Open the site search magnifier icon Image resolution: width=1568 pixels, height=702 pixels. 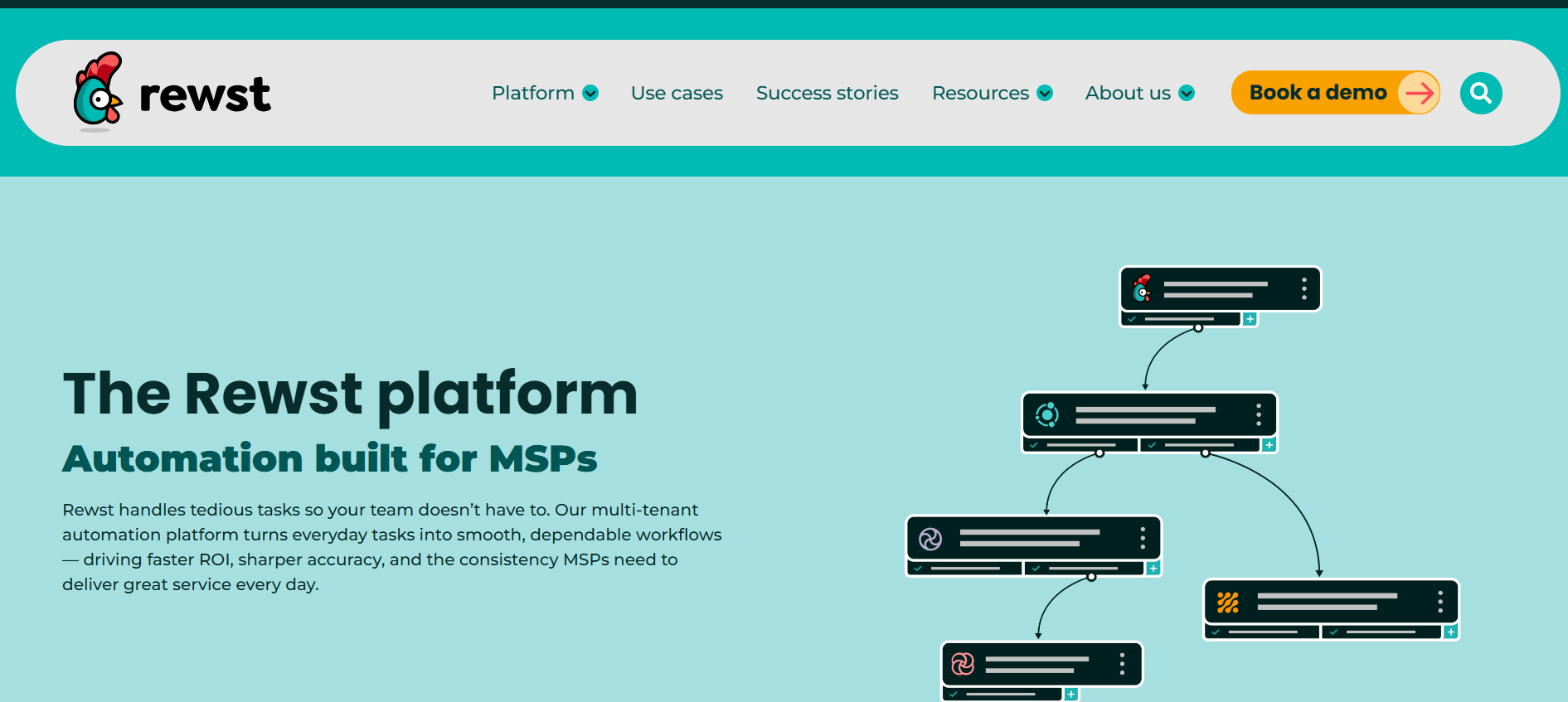pos(1481,93)
